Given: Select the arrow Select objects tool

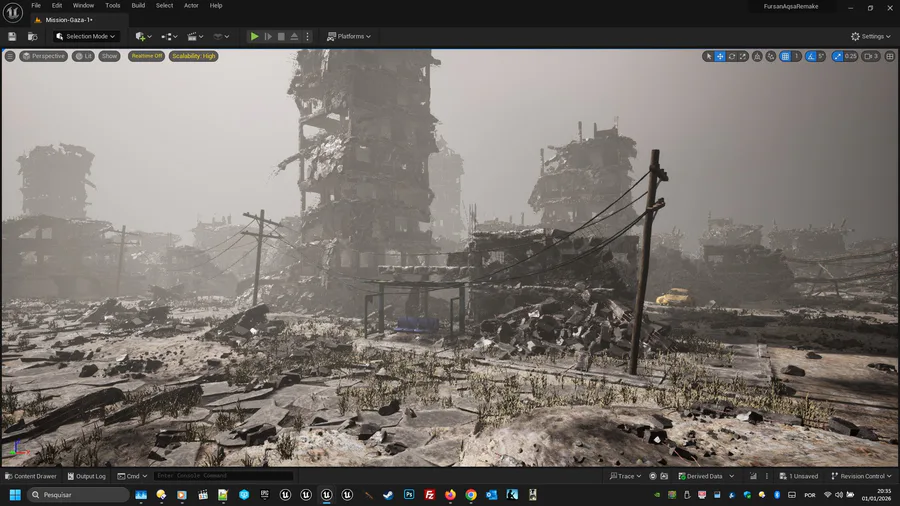Looking at the screenshot, I should (x=708, y=56).
